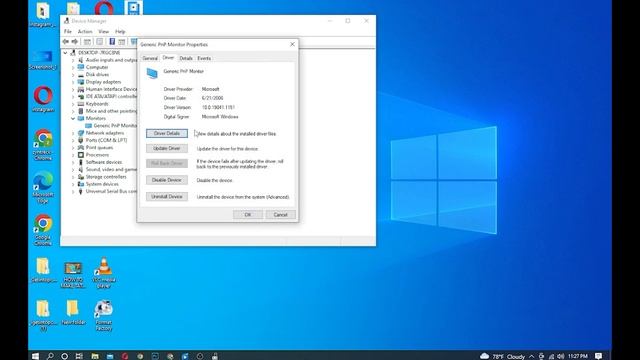Show hidden system tray icons chevron

(531, 356)
